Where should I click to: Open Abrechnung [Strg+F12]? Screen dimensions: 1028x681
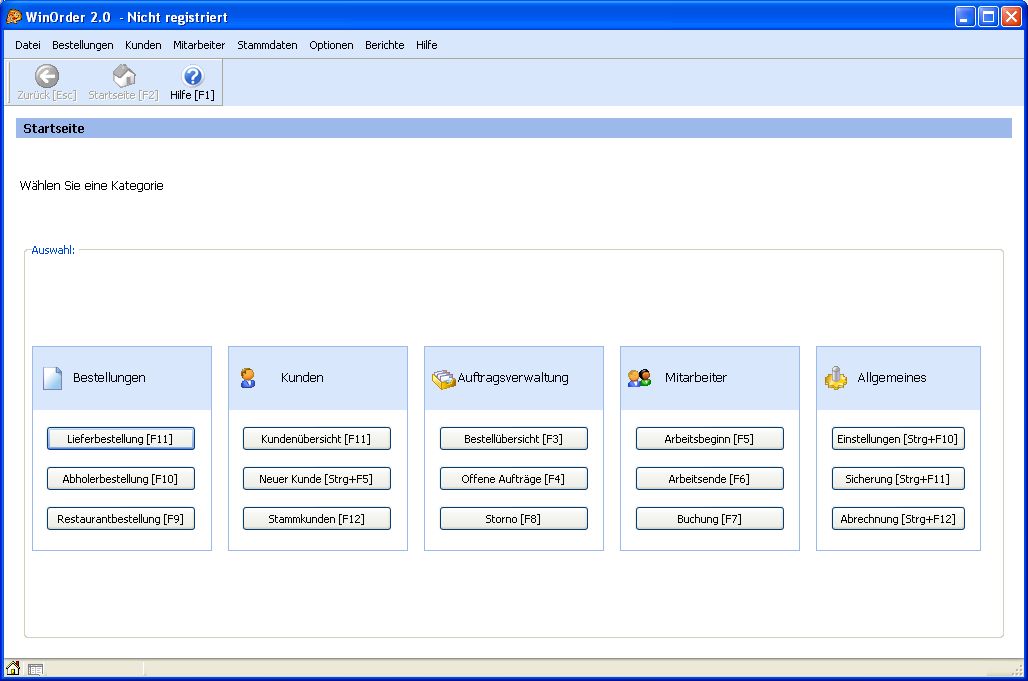pyautogui.click(x=898, y=518)
